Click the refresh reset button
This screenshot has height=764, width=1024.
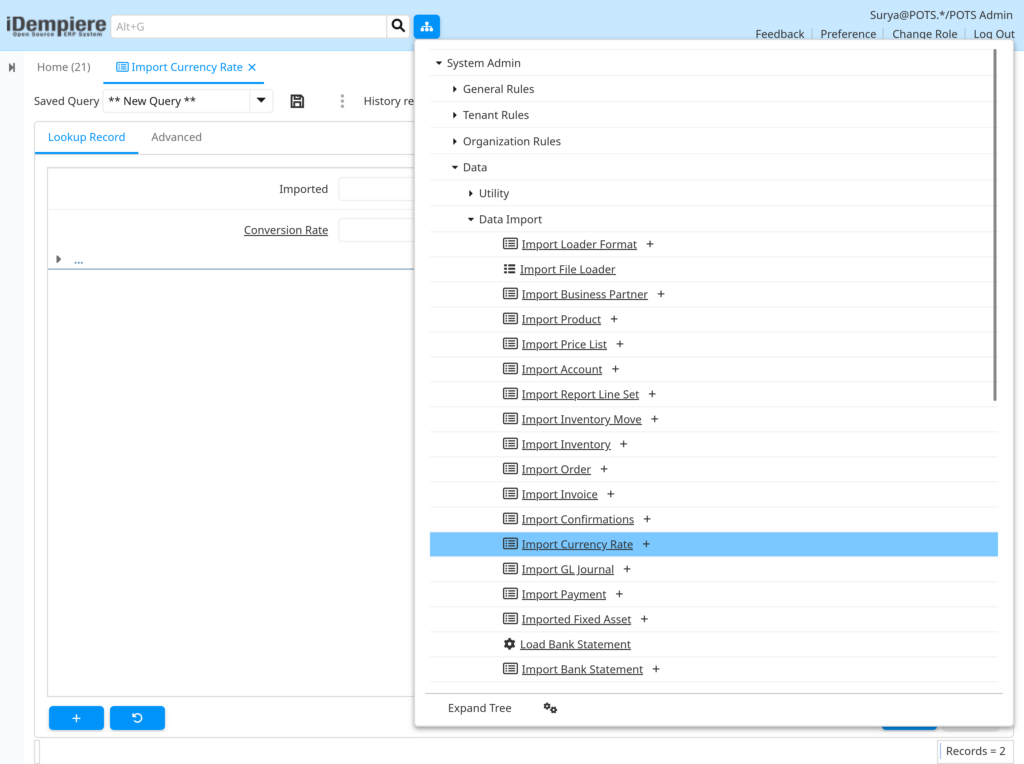point(137,718)
